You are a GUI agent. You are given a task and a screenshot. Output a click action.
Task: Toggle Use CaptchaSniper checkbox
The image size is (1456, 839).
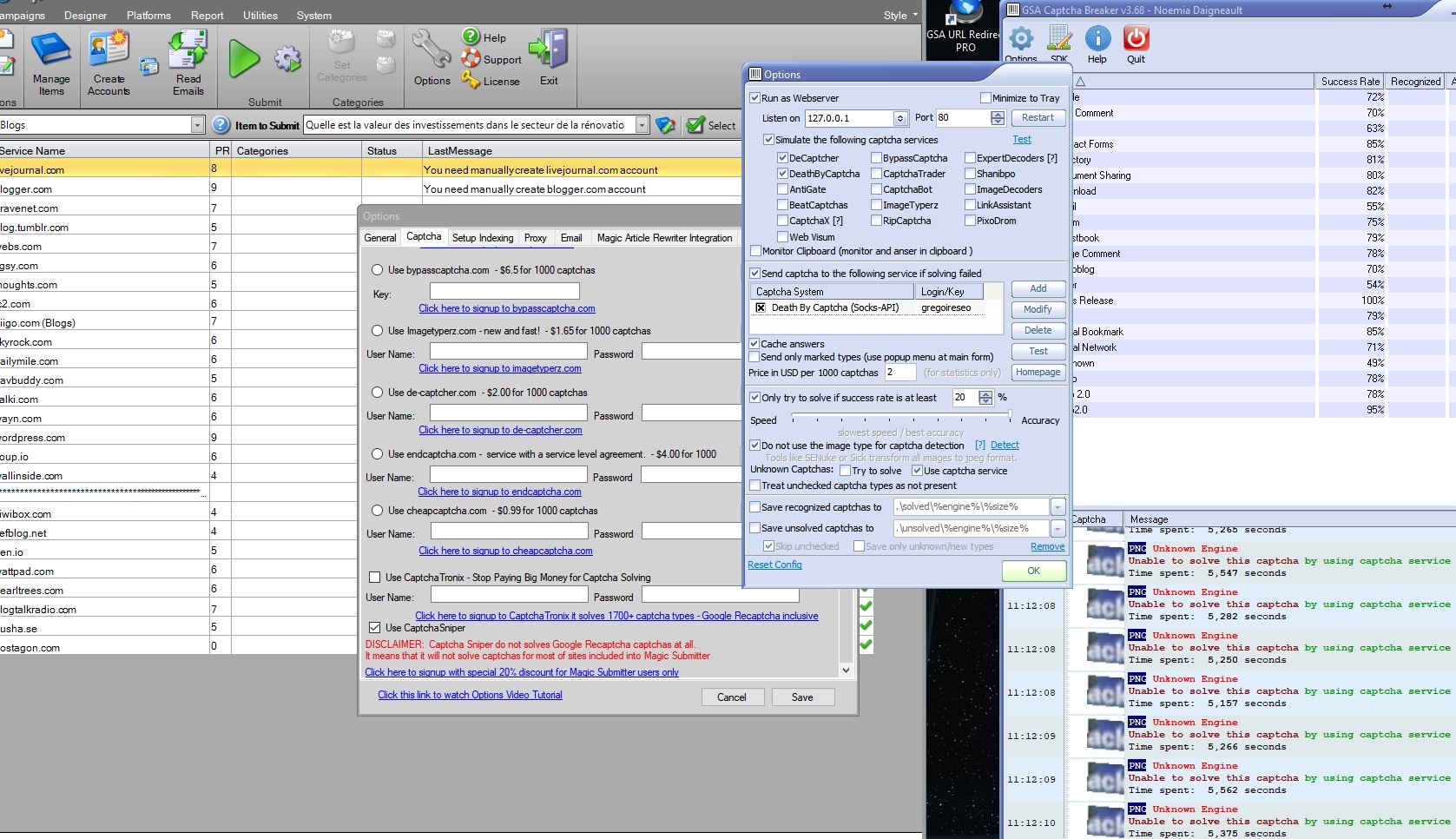(x=374, y=628)
